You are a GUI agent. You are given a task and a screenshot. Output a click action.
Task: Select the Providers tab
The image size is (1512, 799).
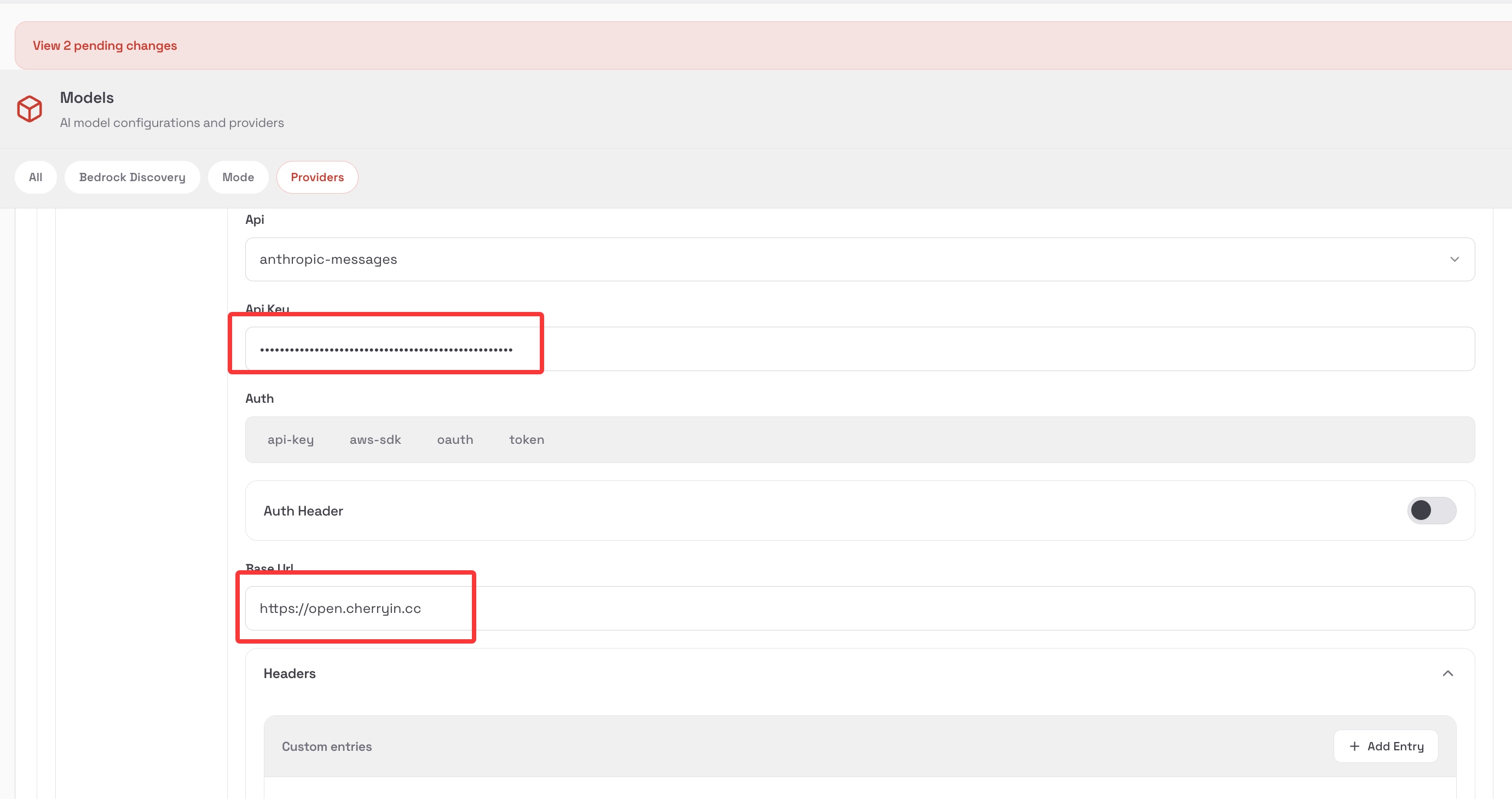pos(317,177)
